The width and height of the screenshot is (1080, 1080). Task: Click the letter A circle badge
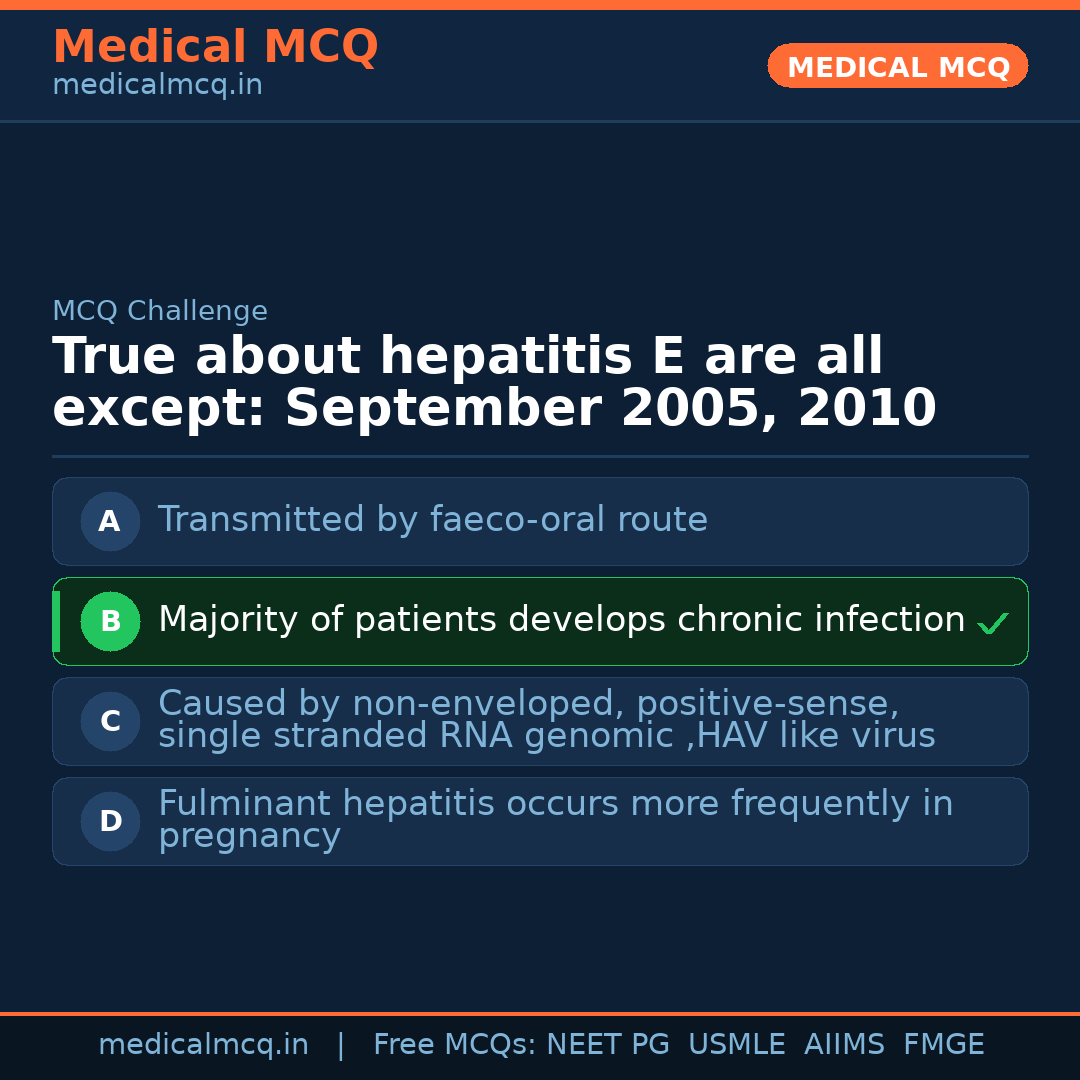110,521
